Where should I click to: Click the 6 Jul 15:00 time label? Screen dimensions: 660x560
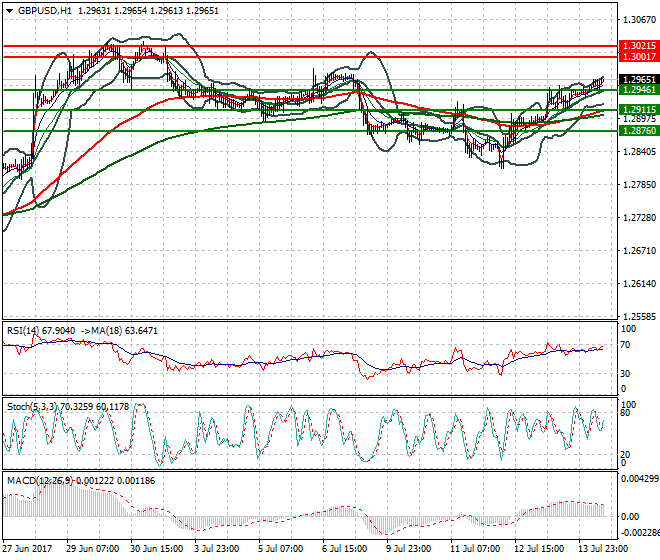coord(345,549)
